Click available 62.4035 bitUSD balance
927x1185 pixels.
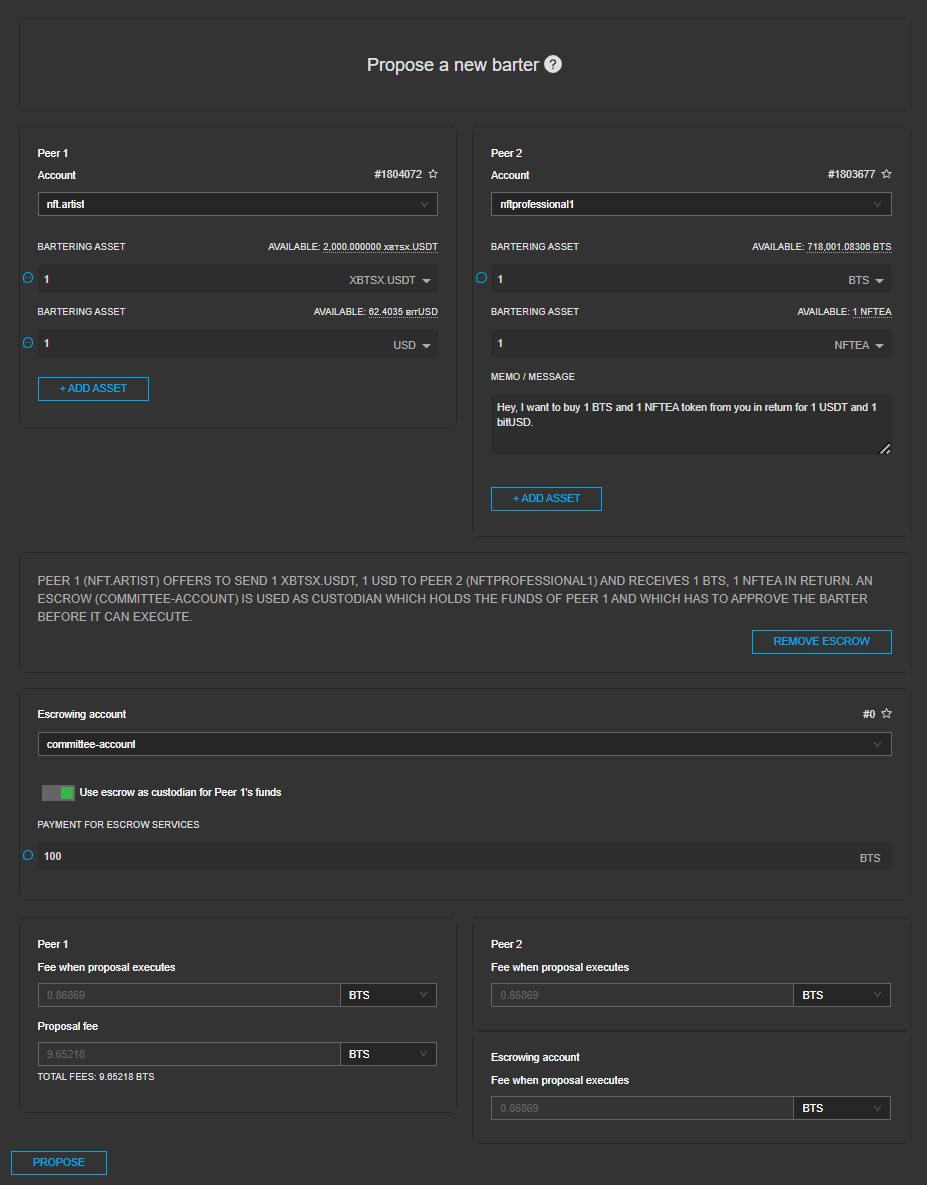[403, 312]
